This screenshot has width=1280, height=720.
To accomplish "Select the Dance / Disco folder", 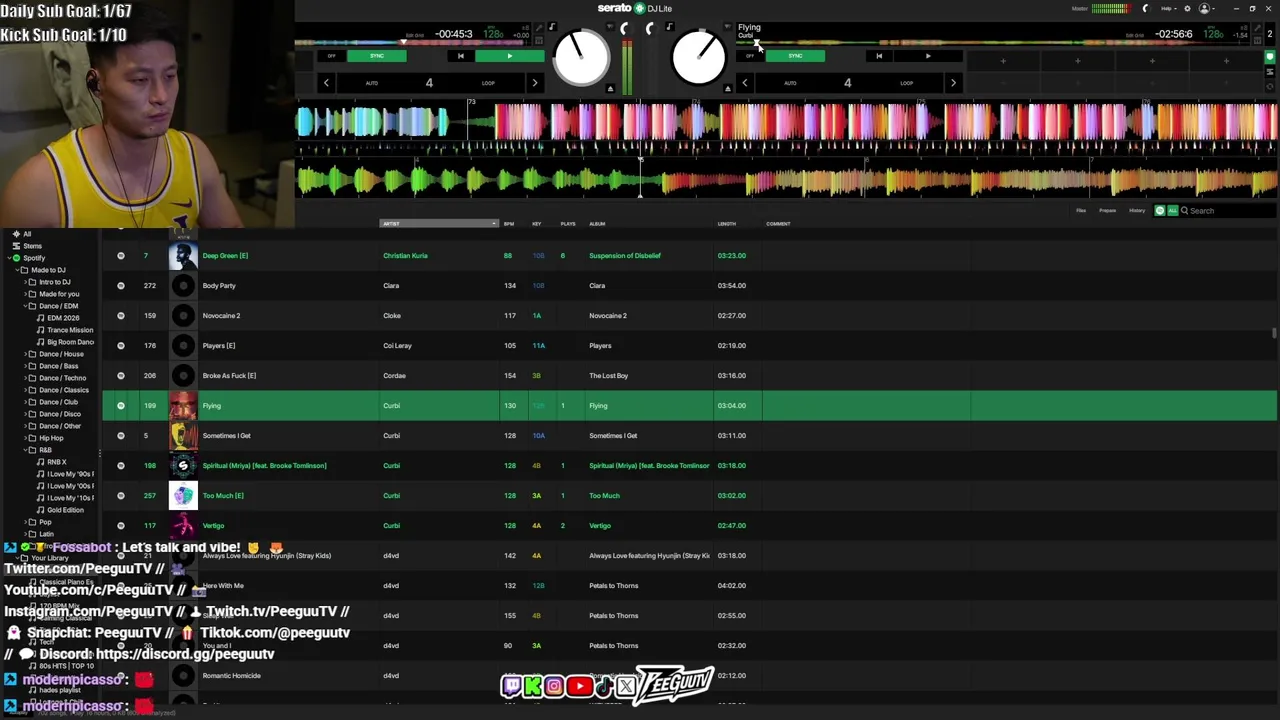I will [59, 414].
